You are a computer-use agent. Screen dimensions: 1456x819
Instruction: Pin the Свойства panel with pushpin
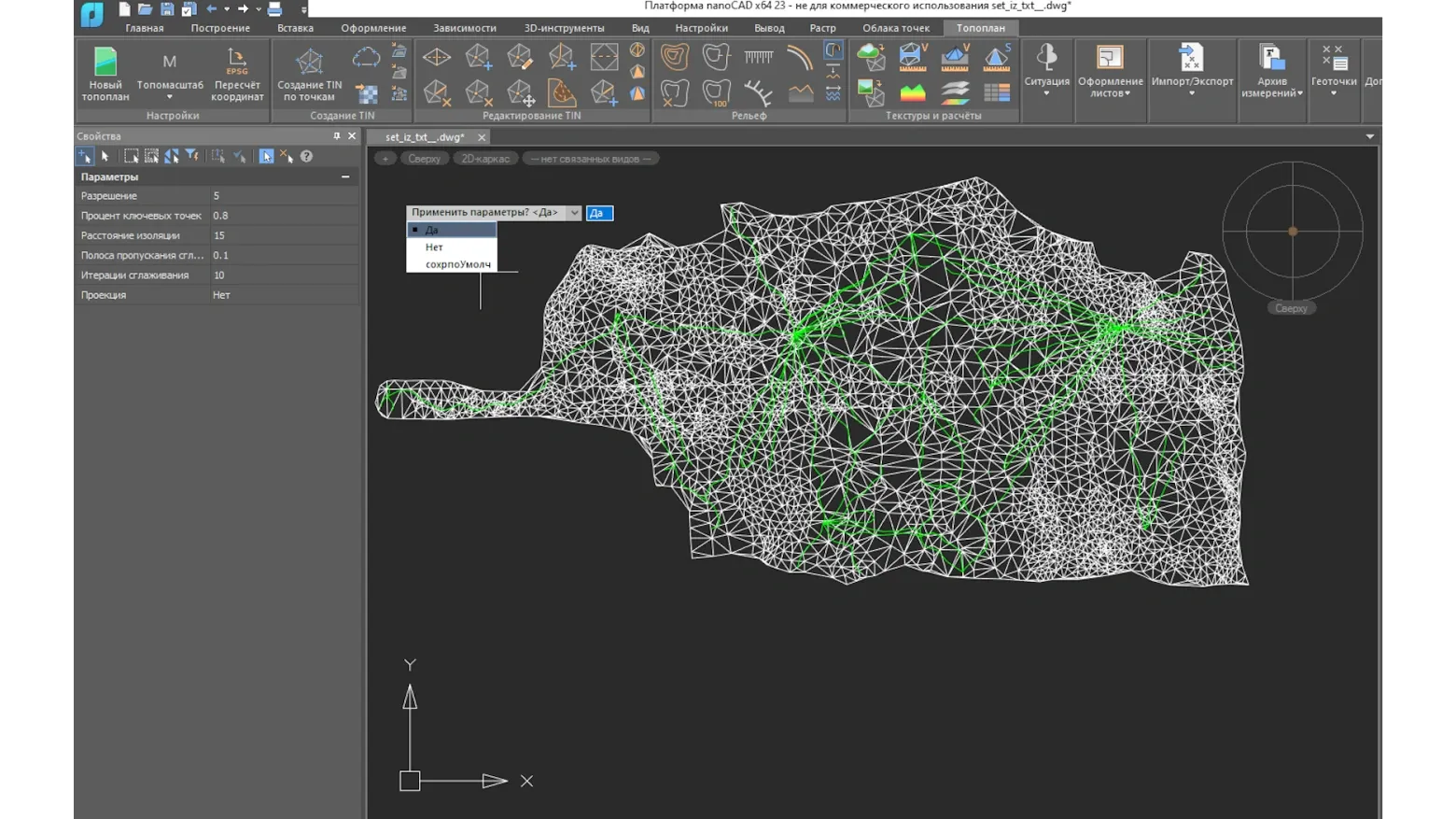click(337, 136)
